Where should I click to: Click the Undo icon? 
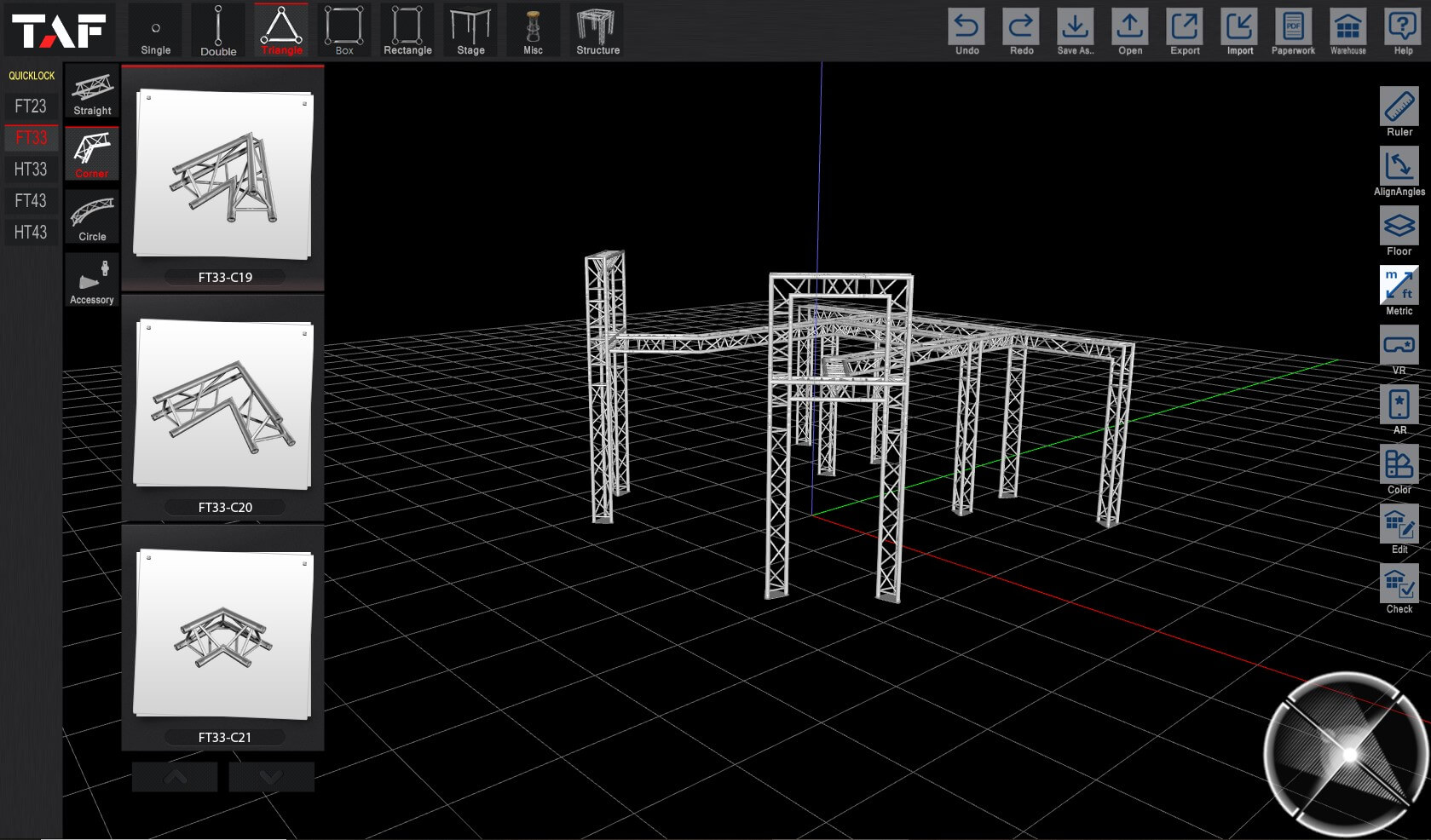(x=967, y=32)
